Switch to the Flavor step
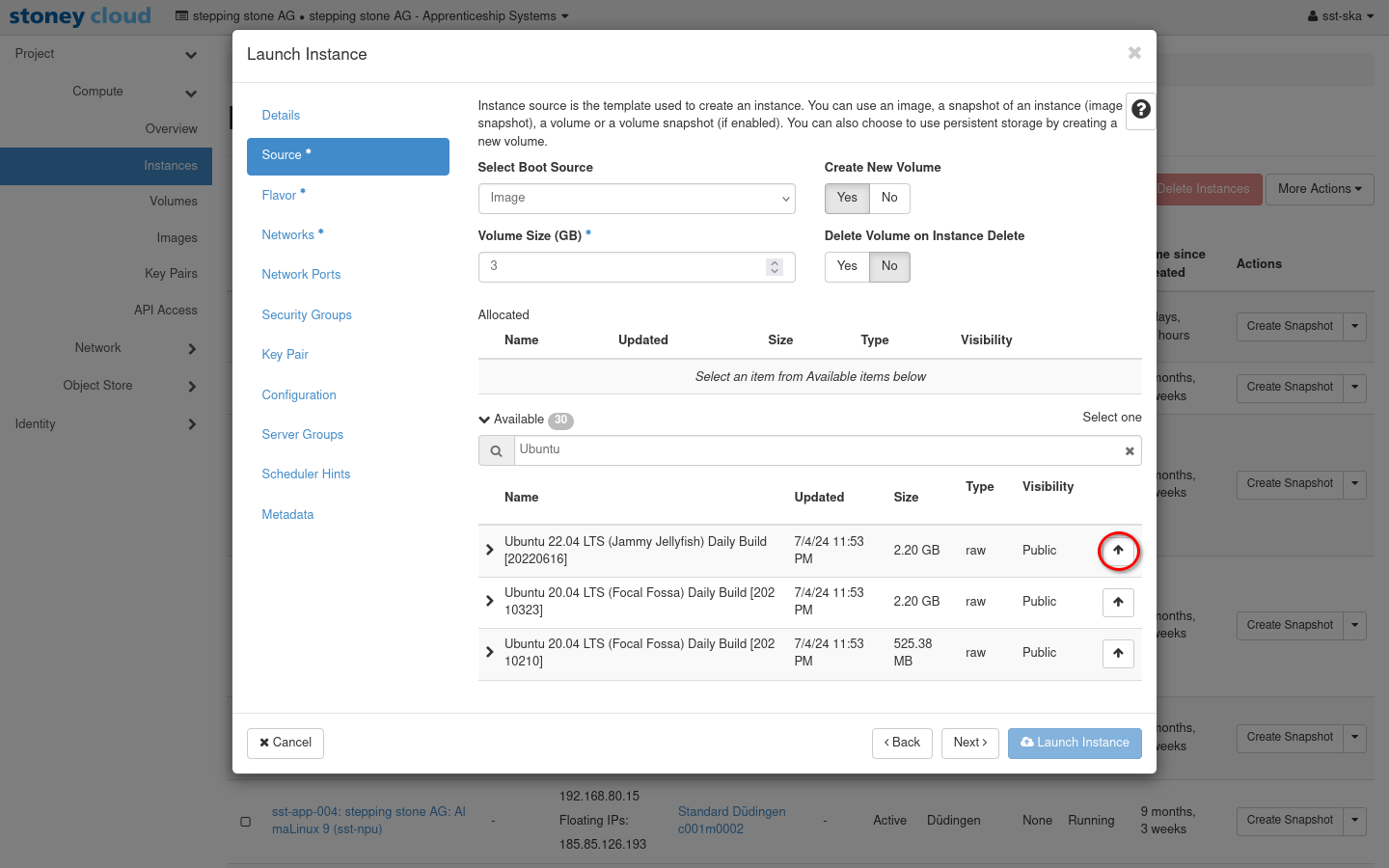Image resolution: width=1389 pixels, height=868 pixels. [x=279, y=196]
